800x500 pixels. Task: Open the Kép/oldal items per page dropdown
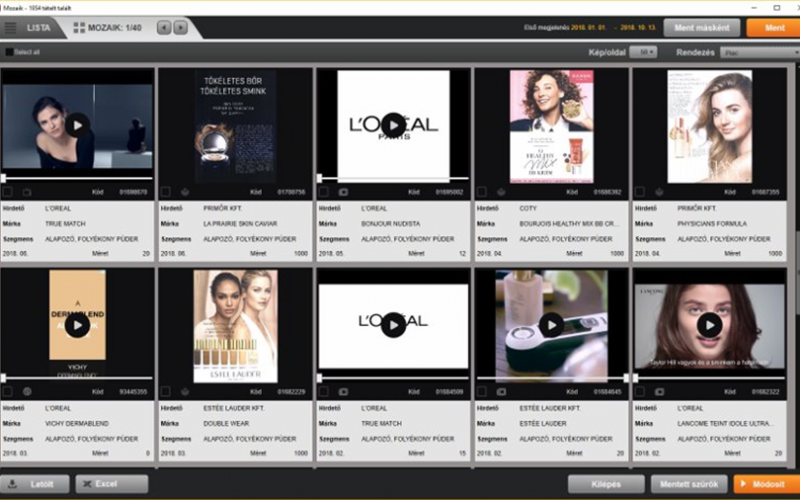click(643, 52)
